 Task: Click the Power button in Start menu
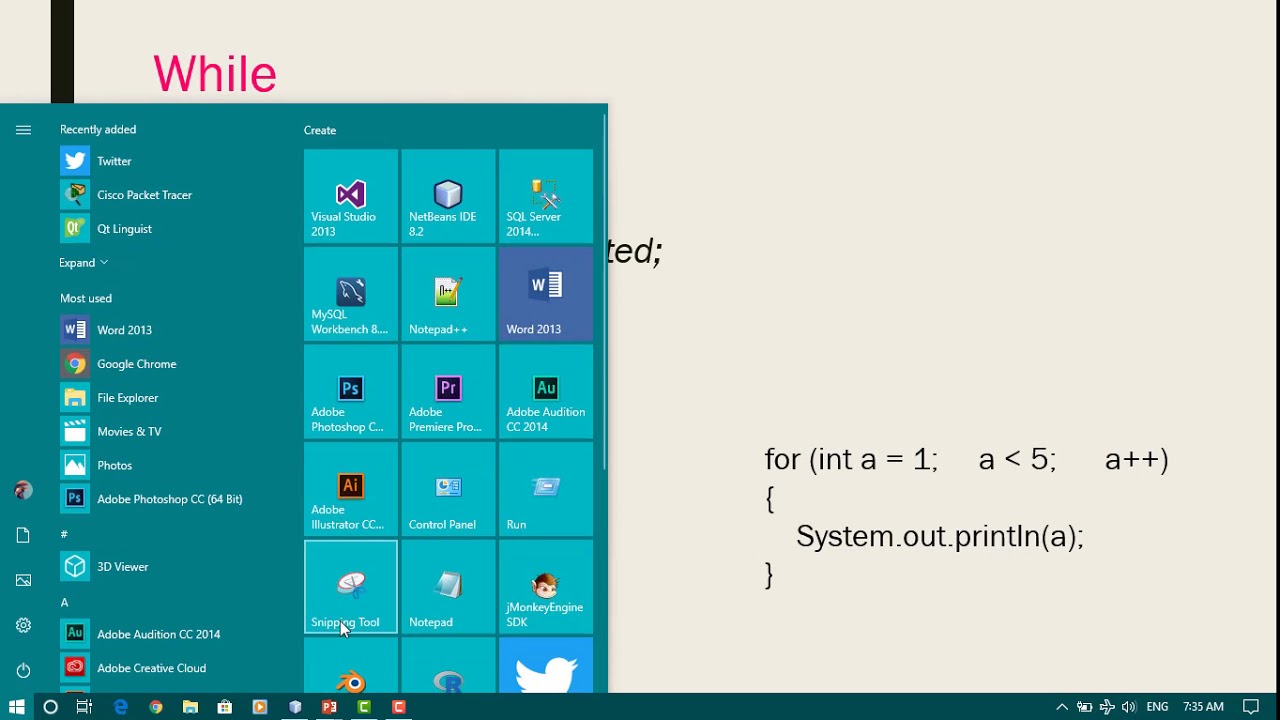tap(23, 670)
